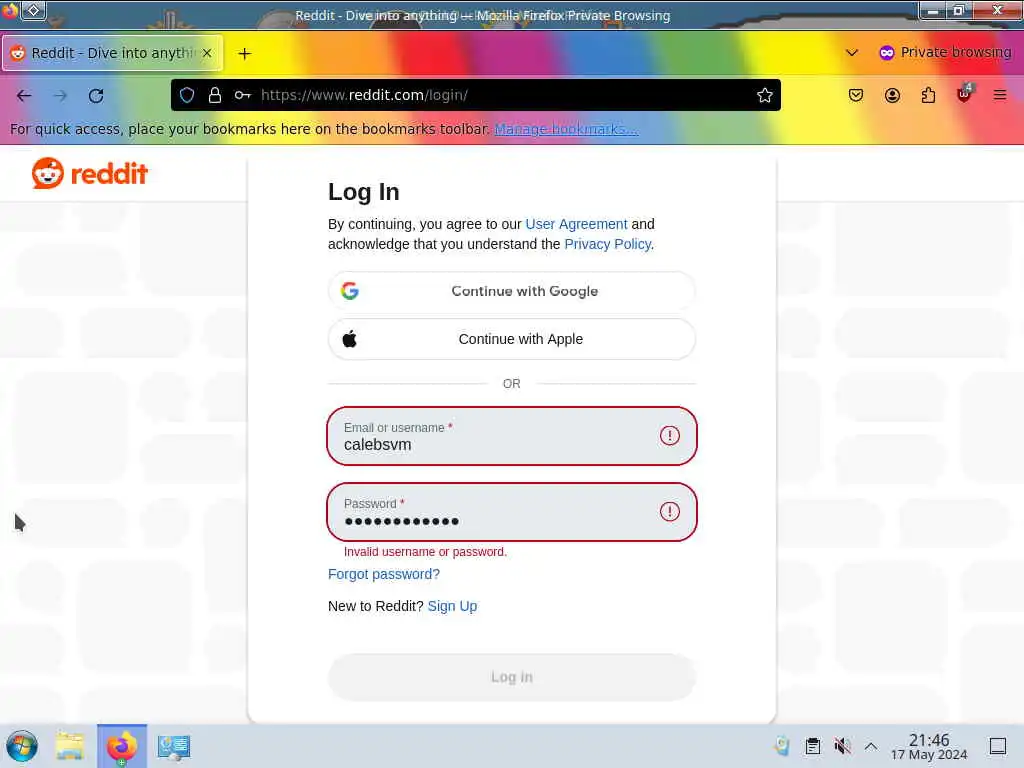This screenshot has height=768, width=1024.
Task: Open the User Agreement link
Action: click(x=576, y=224)
